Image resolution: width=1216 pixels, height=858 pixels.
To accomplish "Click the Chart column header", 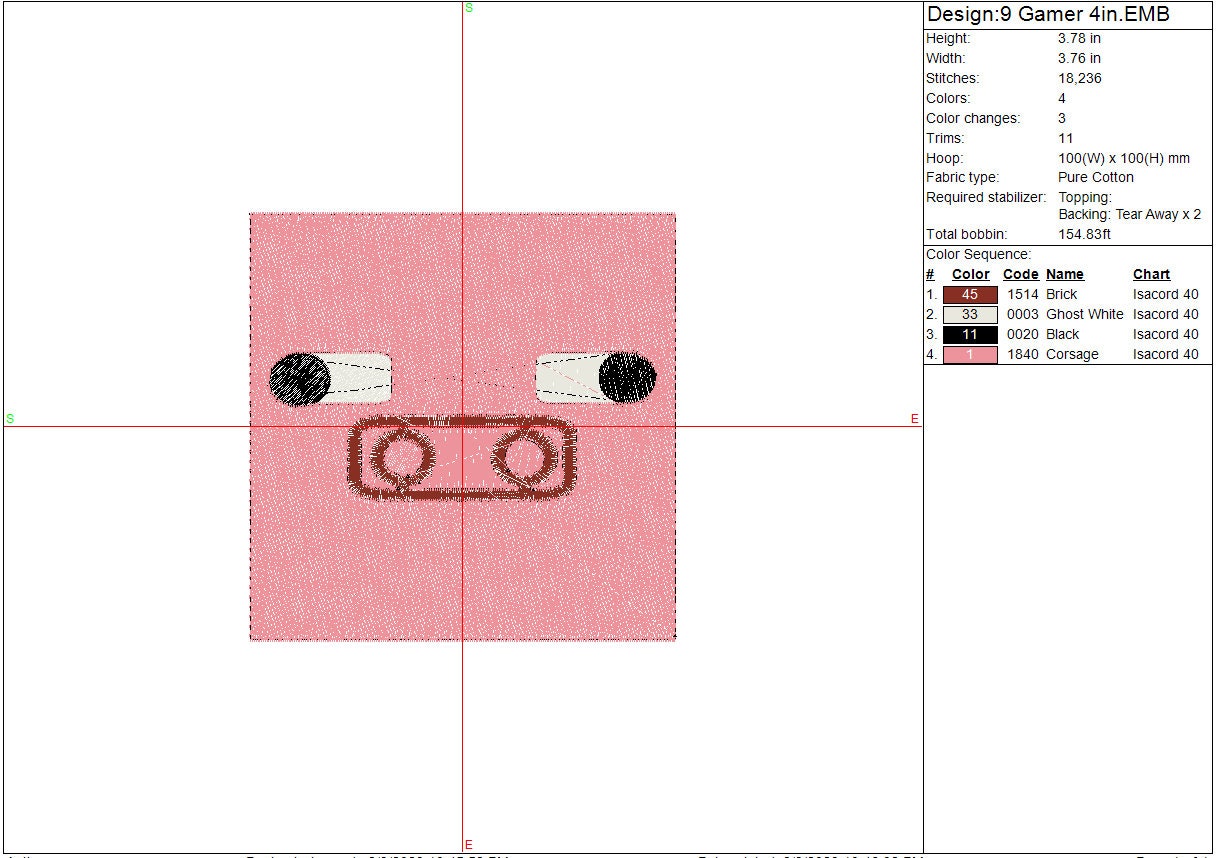I will pos(1151,275).
